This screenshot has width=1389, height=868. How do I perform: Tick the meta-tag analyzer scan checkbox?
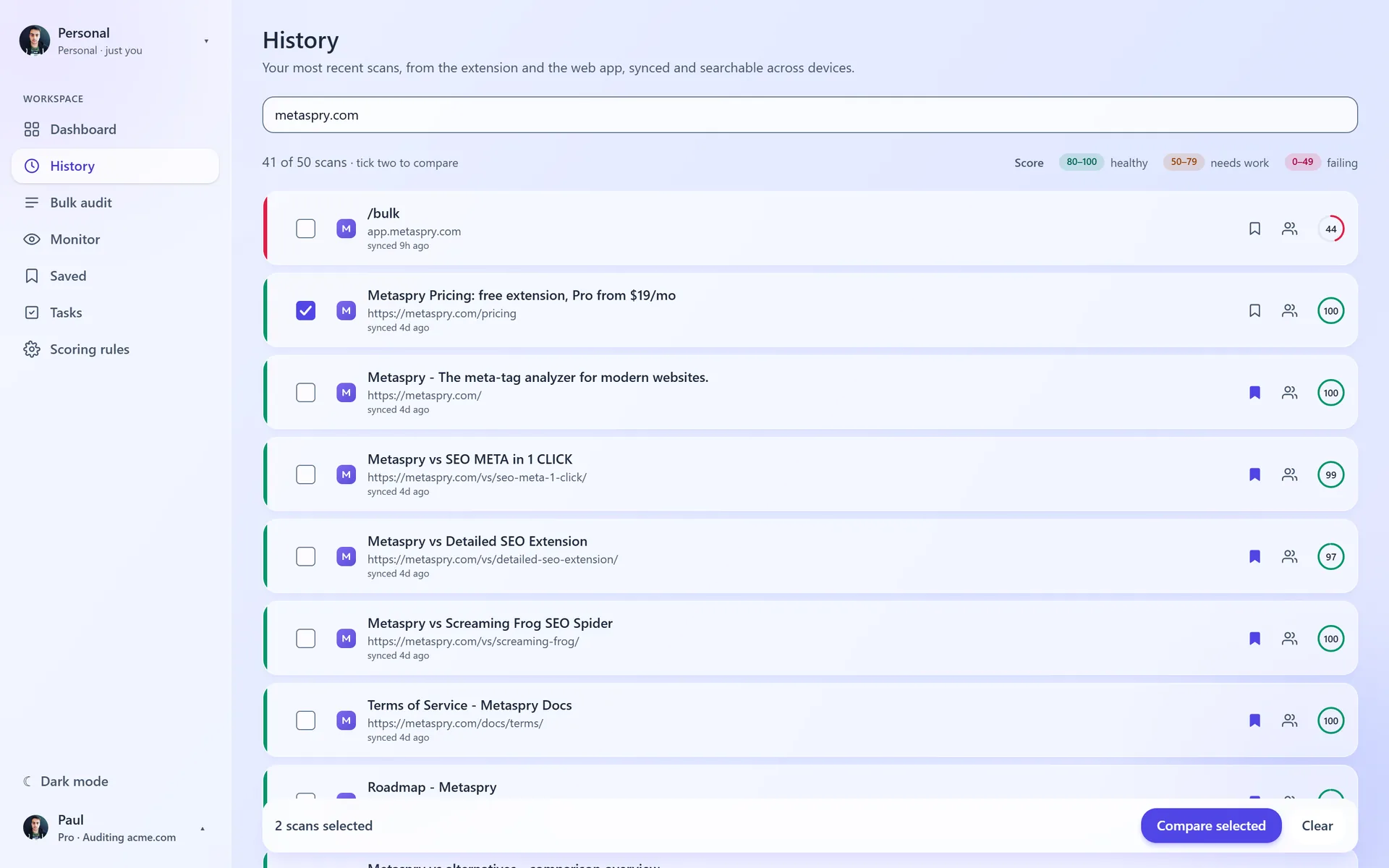(306, 393)
